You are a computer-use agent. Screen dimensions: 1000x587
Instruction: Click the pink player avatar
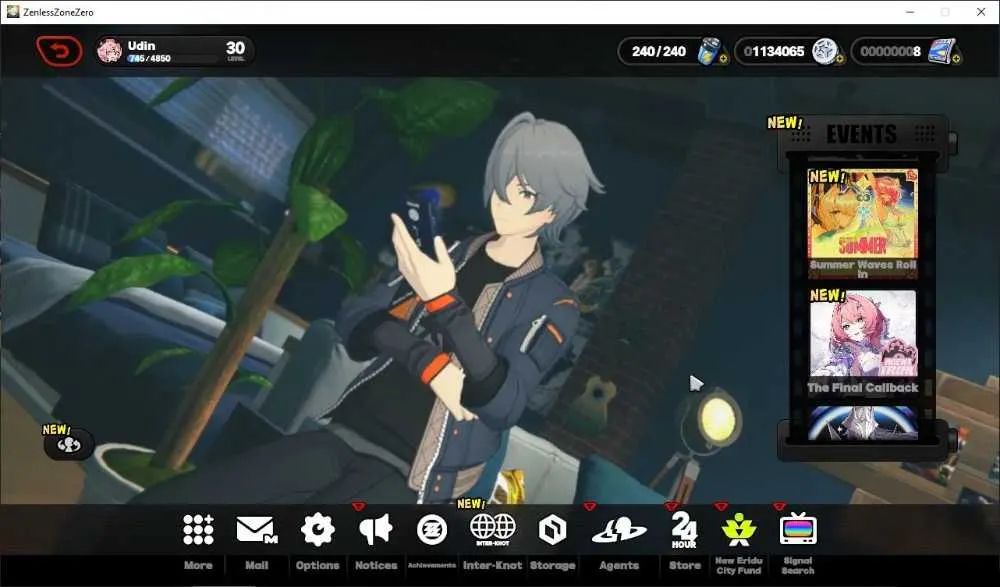pos(110,51)
